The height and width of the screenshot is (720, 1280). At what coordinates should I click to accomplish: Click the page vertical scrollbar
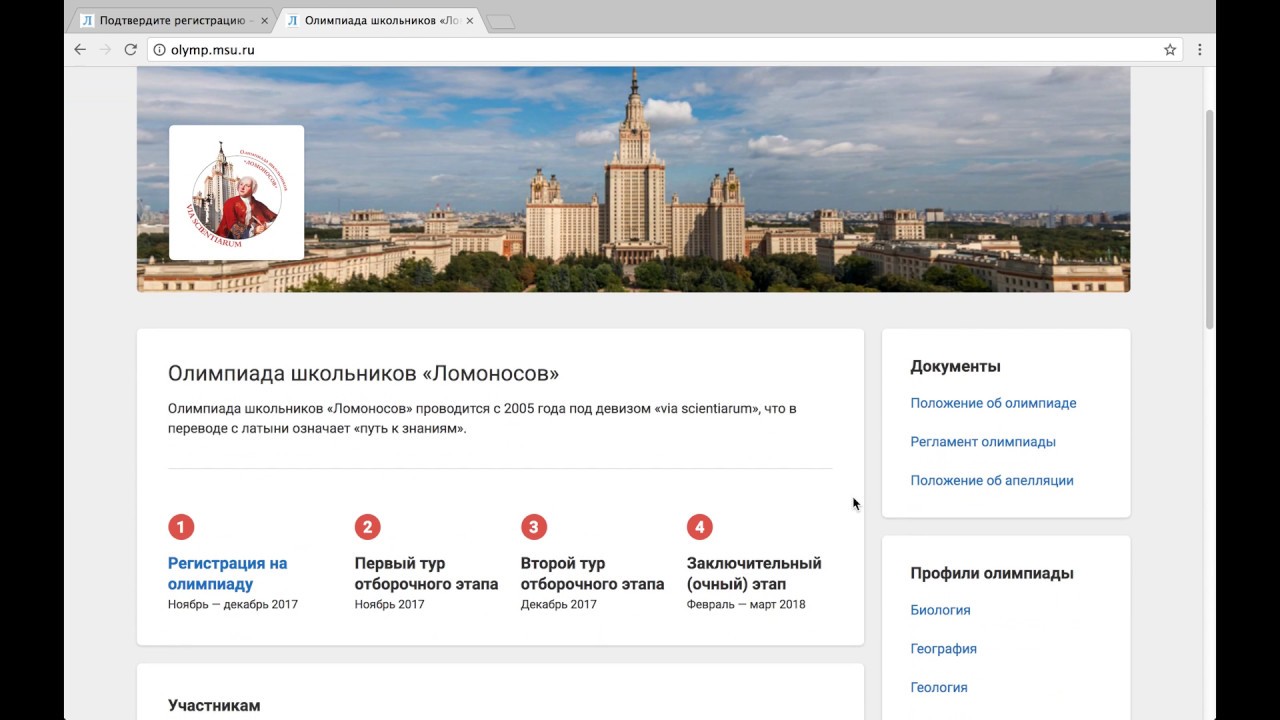pyautogui.click(x=1209, y=220)
